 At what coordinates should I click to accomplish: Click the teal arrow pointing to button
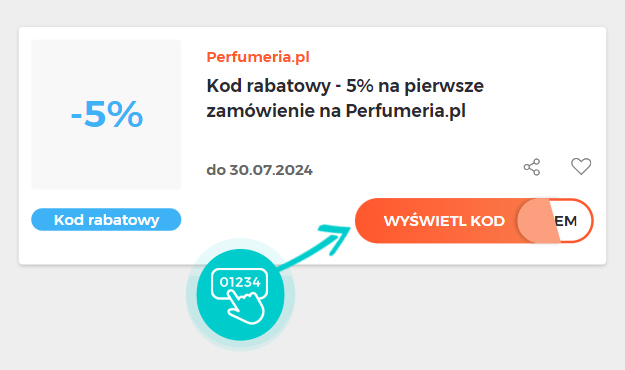[315, 246]
